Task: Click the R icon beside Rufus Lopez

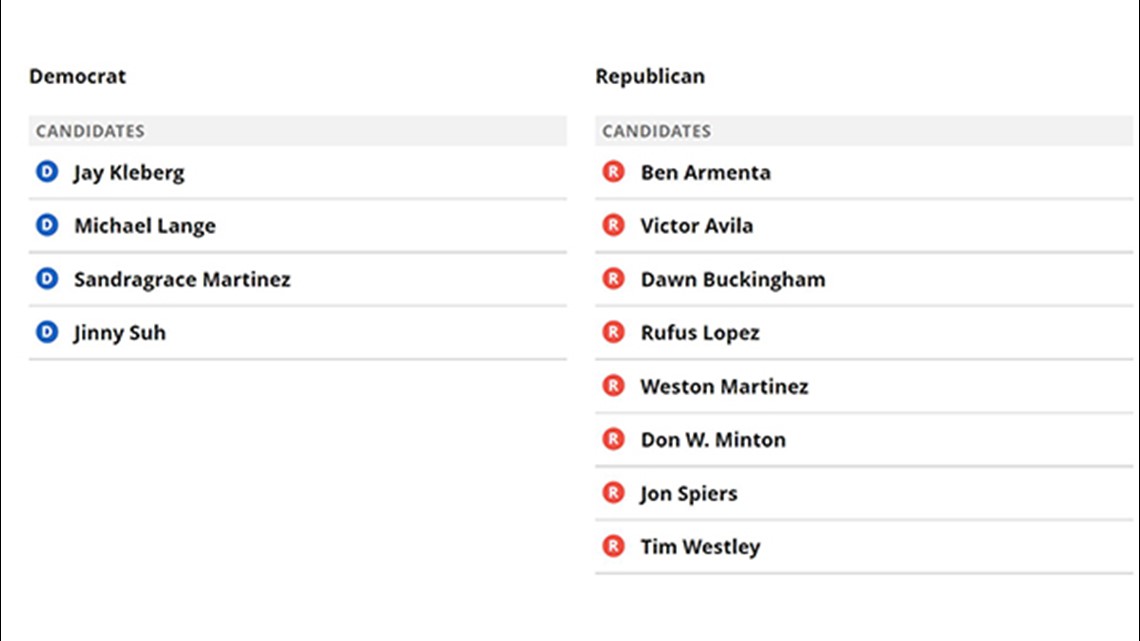Action: tap(614, 332)
